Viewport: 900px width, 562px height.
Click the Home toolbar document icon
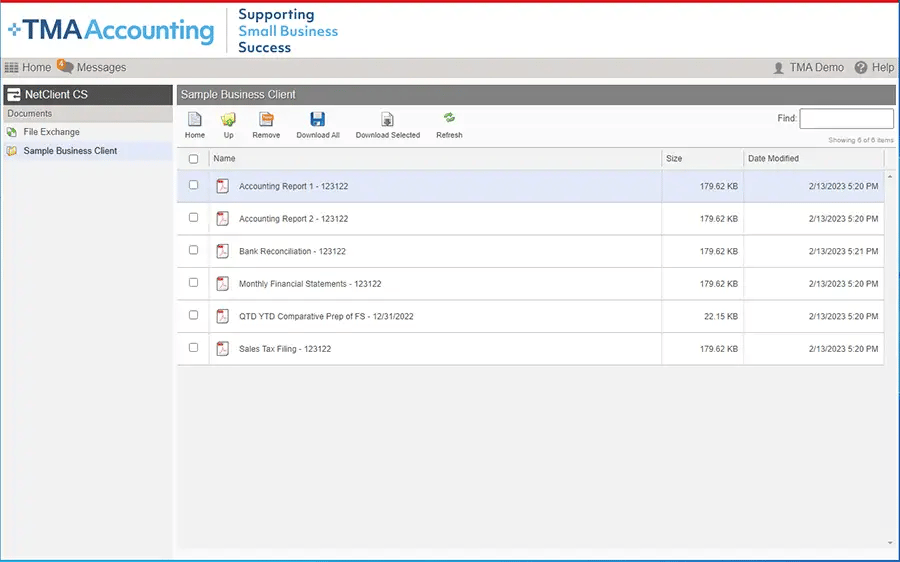pyautogui.click(x=195, y=119)
